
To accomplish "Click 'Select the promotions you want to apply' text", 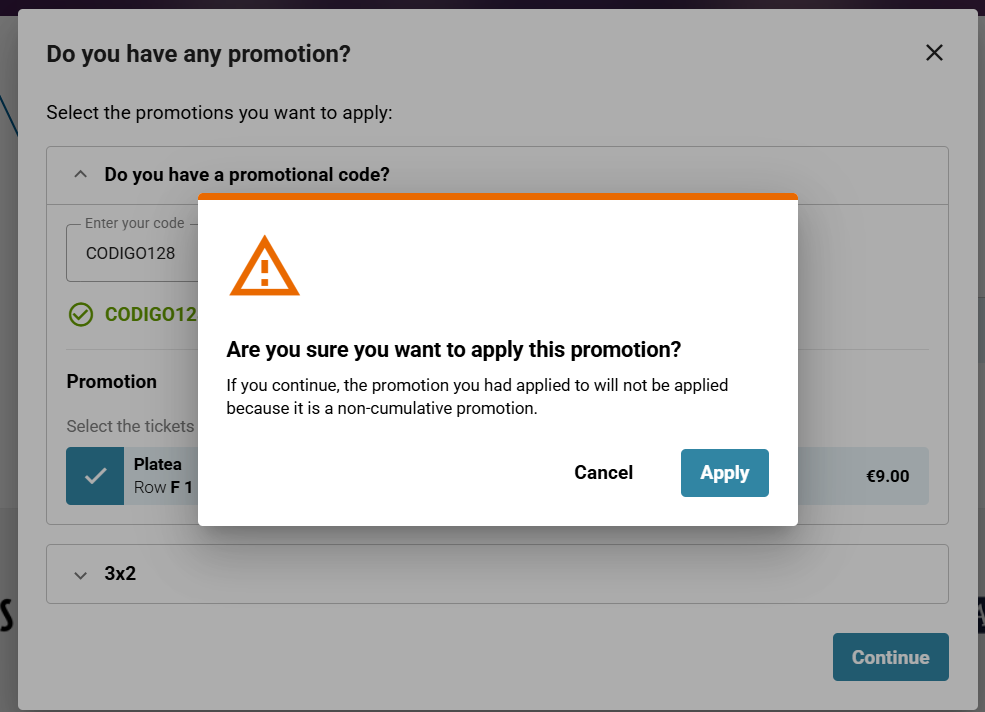I will click(219, 112).
